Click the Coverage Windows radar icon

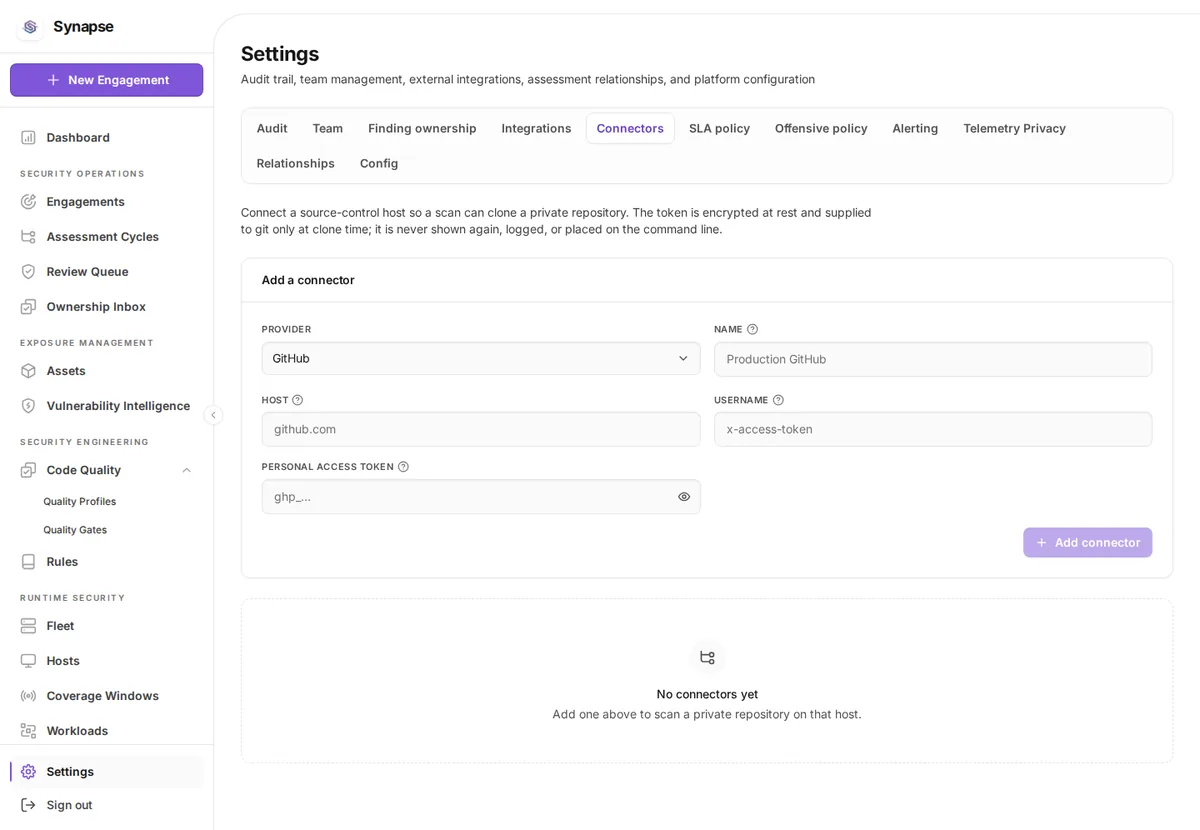(28, 695)
